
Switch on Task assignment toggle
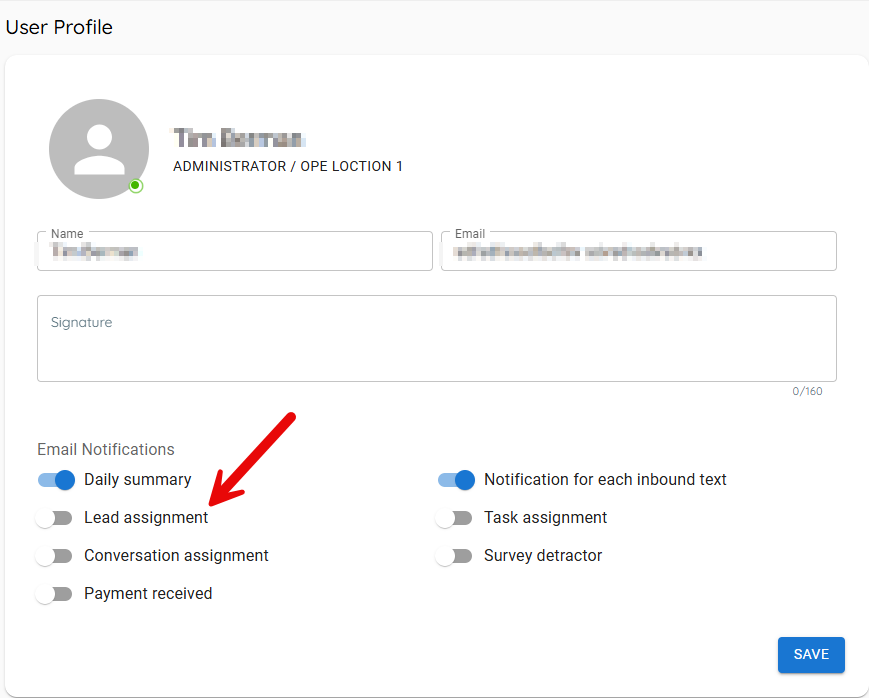pyautogui.click(x=454, y=518)
